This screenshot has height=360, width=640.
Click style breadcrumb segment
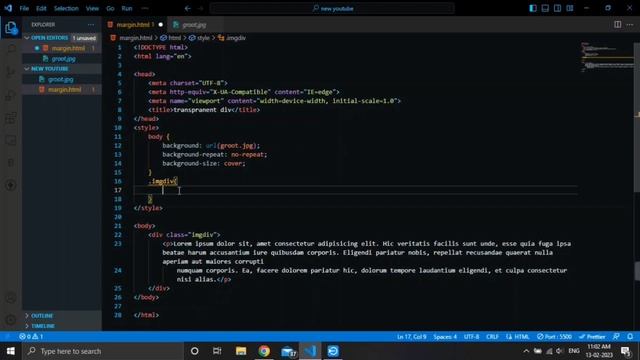click(203, 38)
